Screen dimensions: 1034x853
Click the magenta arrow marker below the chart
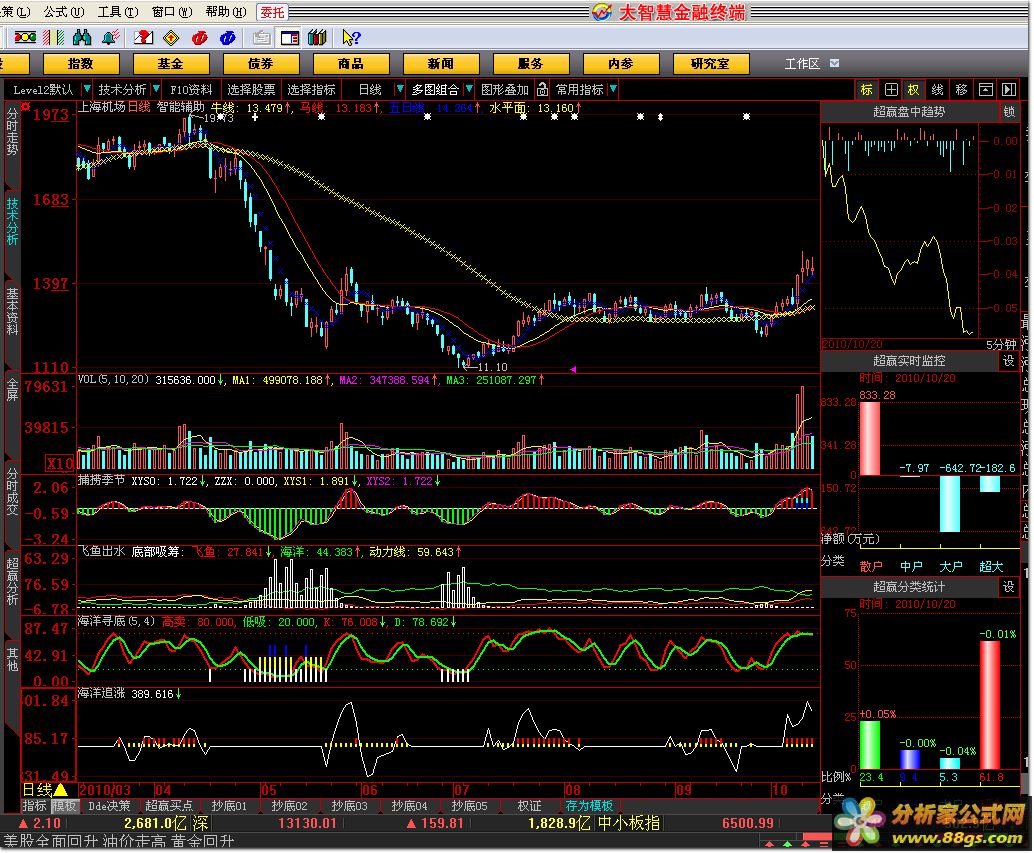[573, 369]
